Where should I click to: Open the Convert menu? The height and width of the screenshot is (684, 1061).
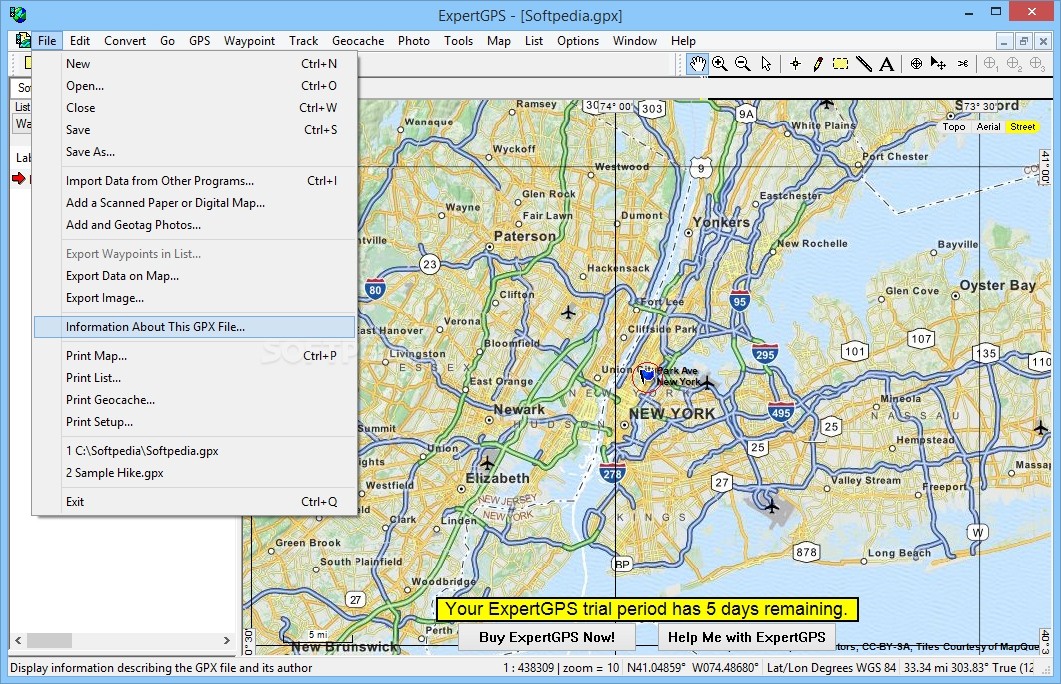pyautogui.click(x=125, y=41)
